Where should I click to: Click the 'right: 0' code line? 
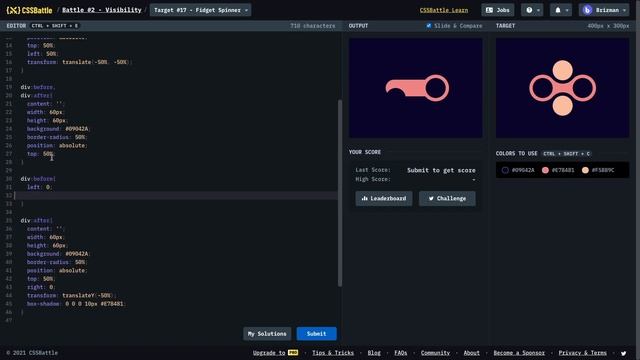(x=41, y=287)
